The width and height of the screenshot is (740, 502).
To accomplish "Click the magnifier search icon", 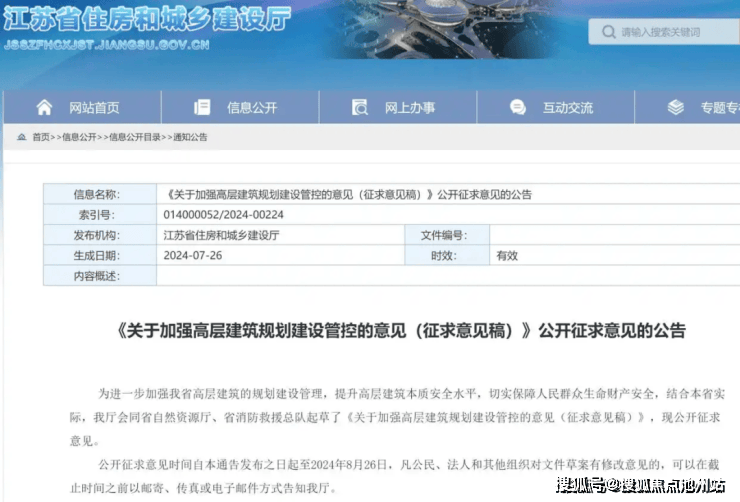I will click(609, 32).
